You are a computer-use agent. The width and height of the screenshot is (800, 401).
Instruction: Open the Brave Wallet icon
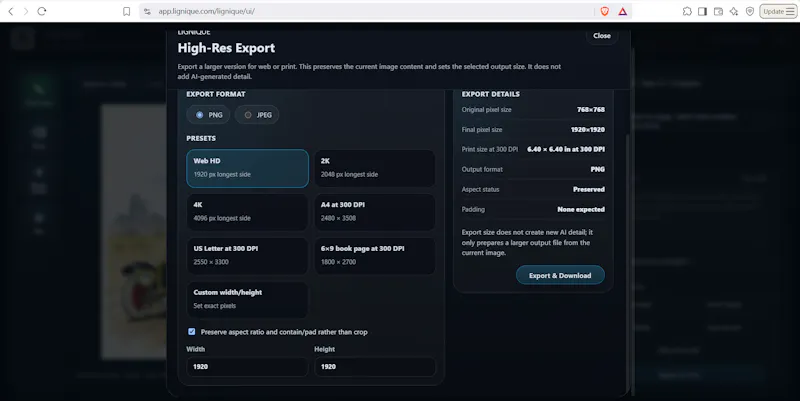tap(718, 11)
